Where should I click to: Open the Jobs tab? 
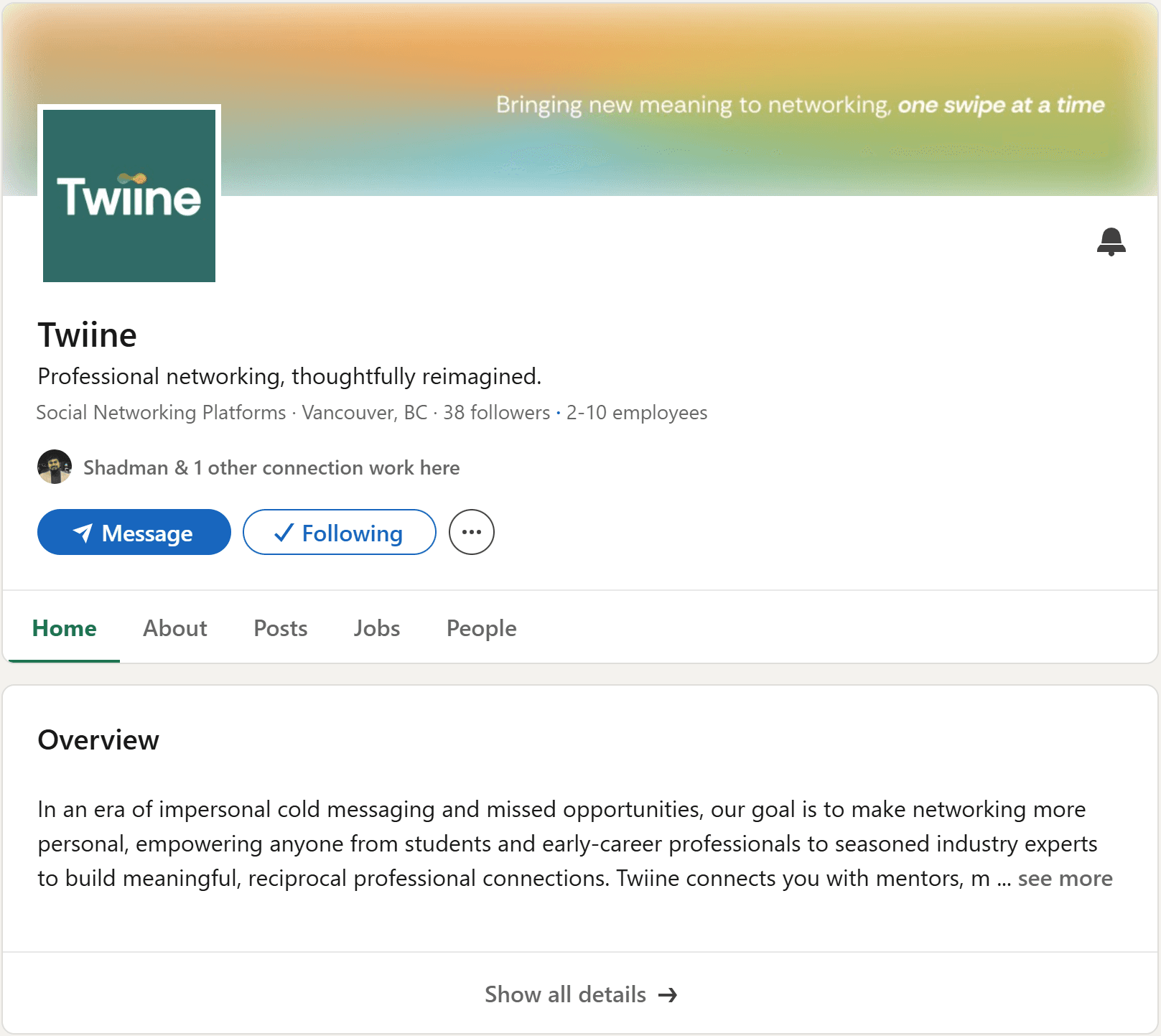377,628
